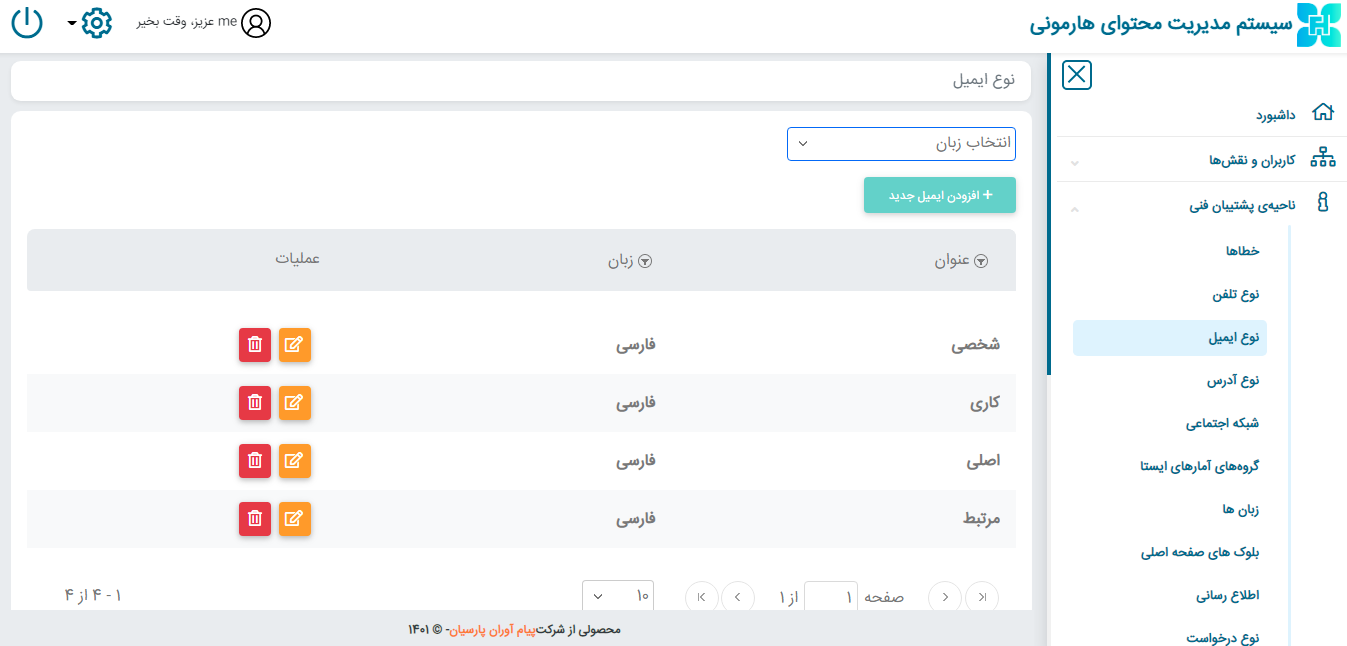Filter the زبان column

click(645, 261)
